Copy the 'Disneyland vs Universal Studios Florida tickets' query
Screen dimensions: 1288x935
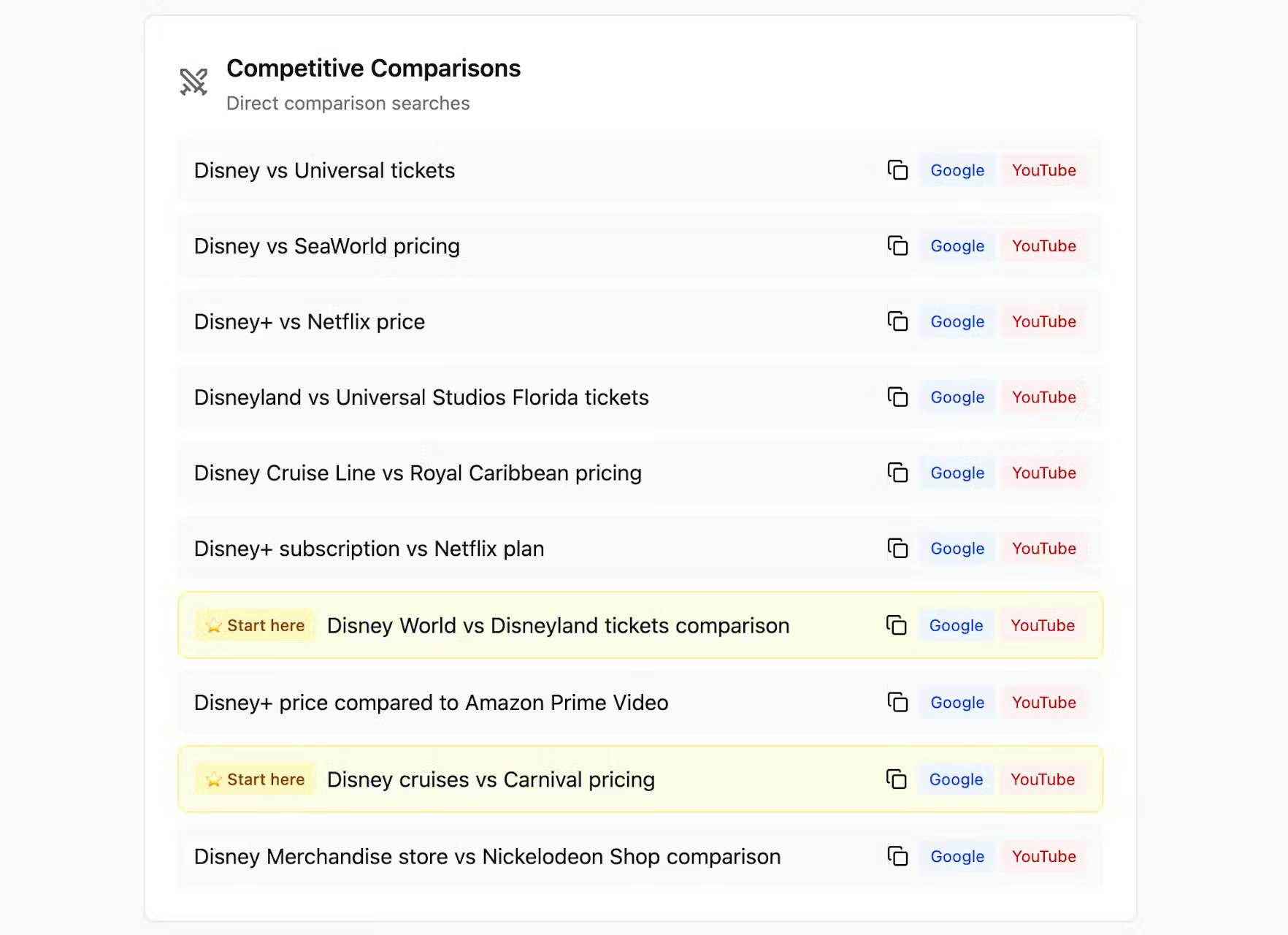pos(897,397)
